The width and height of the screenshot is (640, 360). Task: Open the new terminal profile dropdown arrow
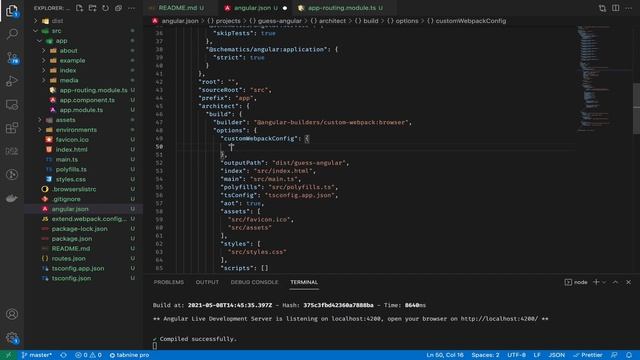[604, 282]
